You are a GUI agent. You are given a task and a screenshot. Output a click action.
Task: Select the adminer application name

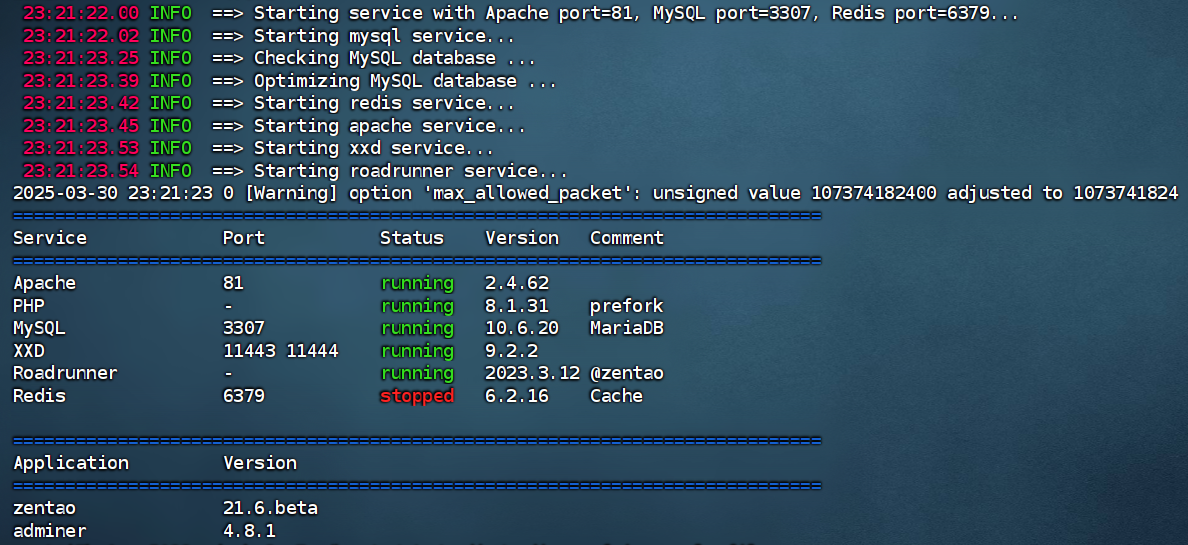click(x=50, y=531)
